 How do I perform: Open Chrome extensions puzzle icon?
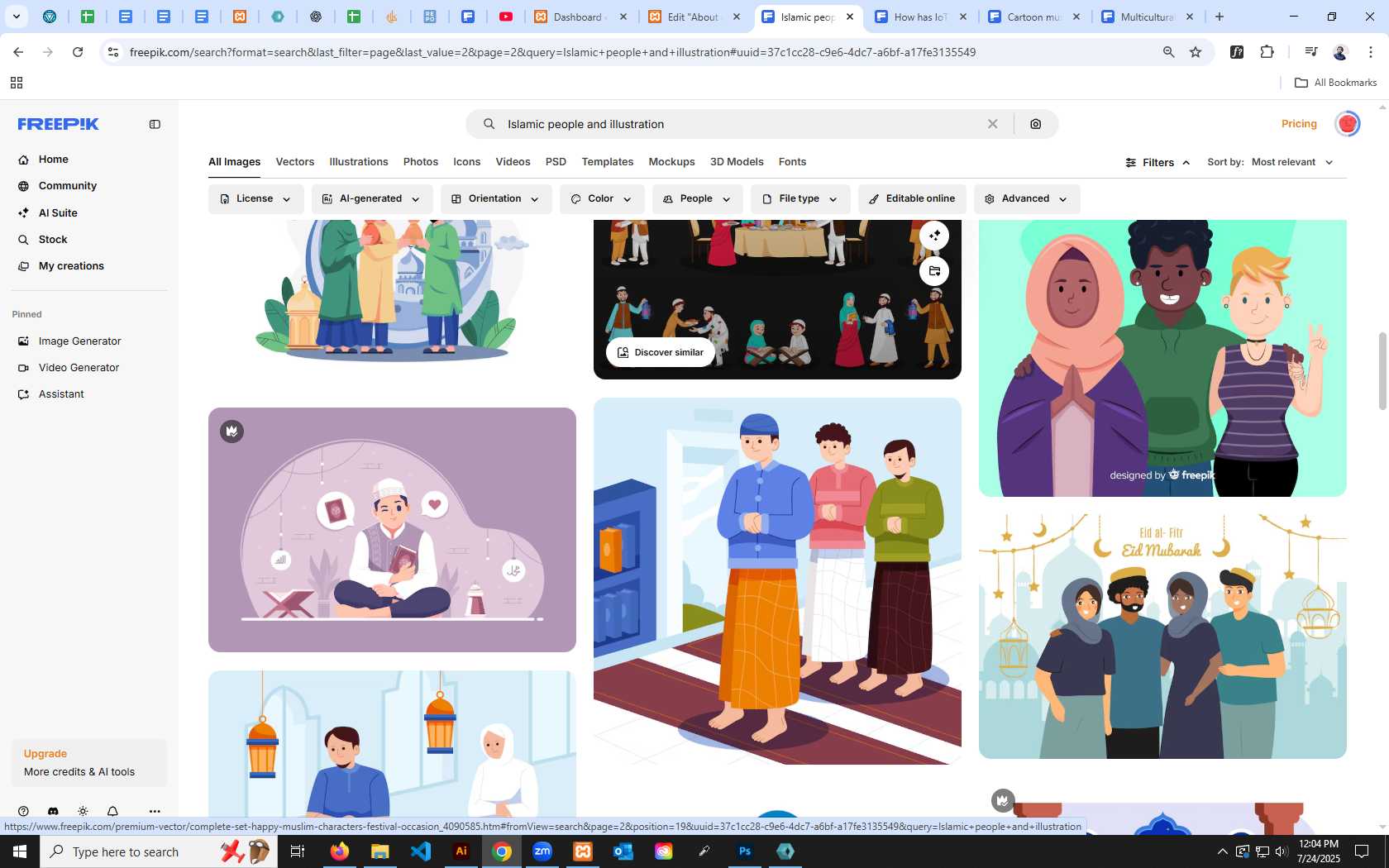click(x=1267, y=52)
